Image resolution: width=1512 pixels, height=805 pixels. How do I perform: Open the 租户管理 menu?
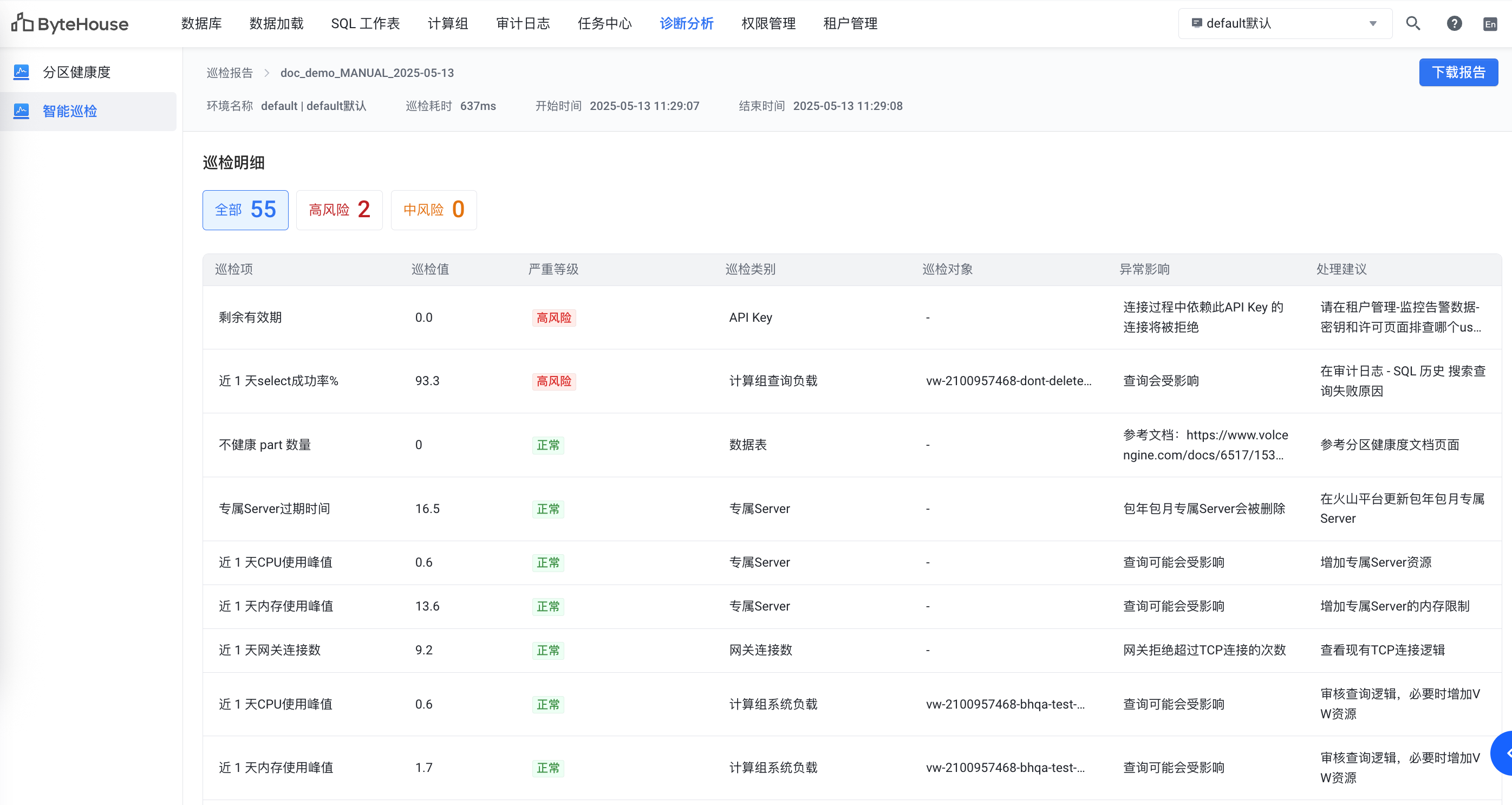pos(850,23)
